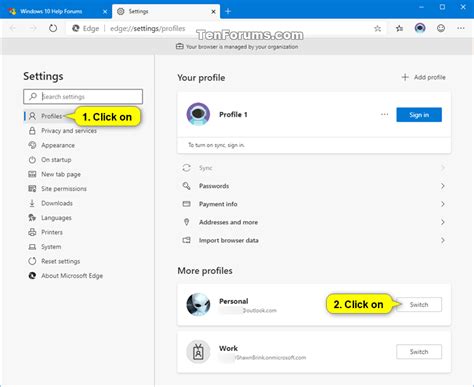Open System settings
Viewport: 474px width, 387px height.
point(51,247)
